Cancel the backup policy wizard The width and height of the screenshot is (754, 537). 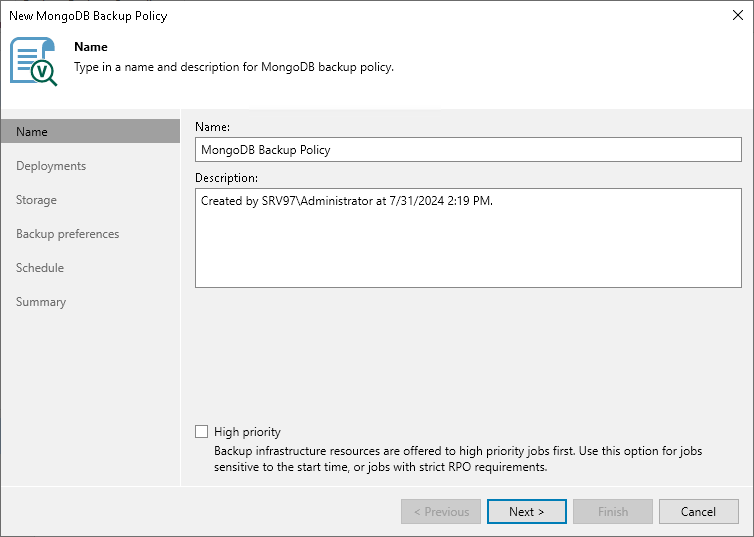(x=699, y=512)
